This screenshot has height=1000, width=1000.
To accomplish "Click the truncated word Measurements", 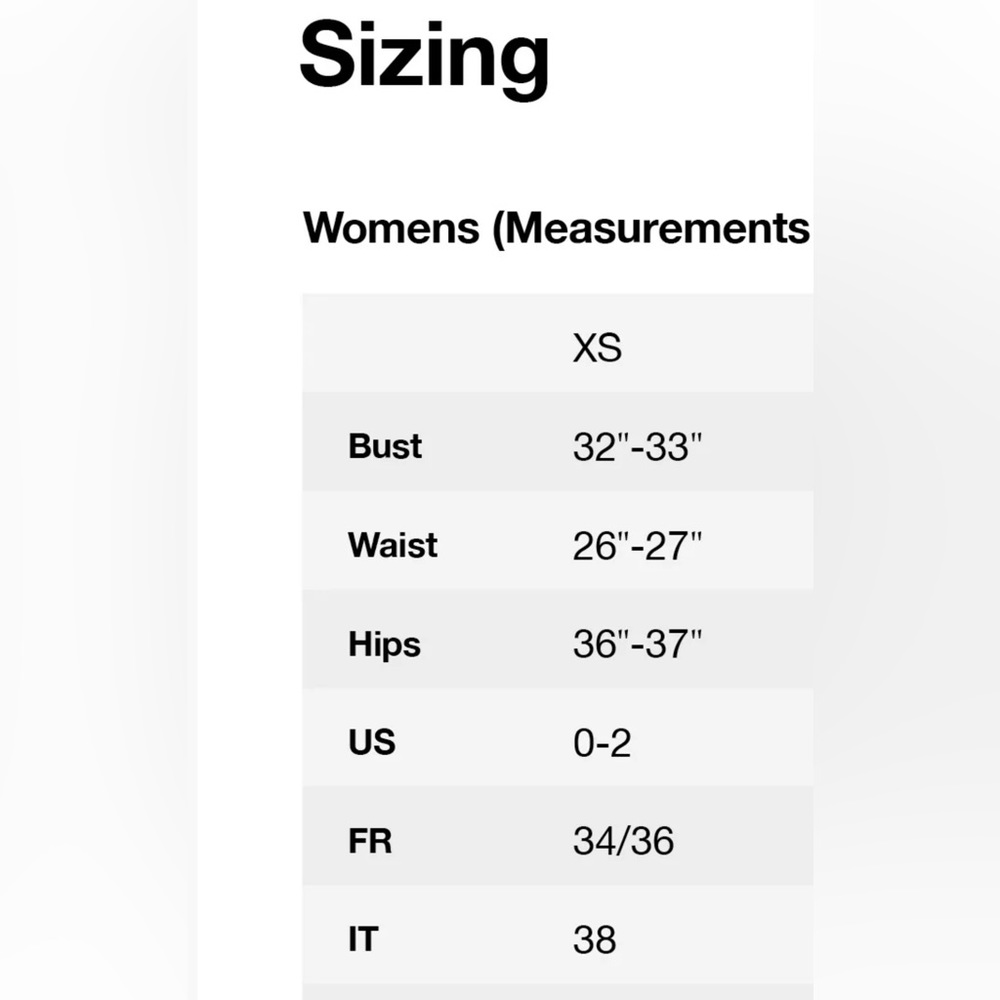I will point(659,228).
